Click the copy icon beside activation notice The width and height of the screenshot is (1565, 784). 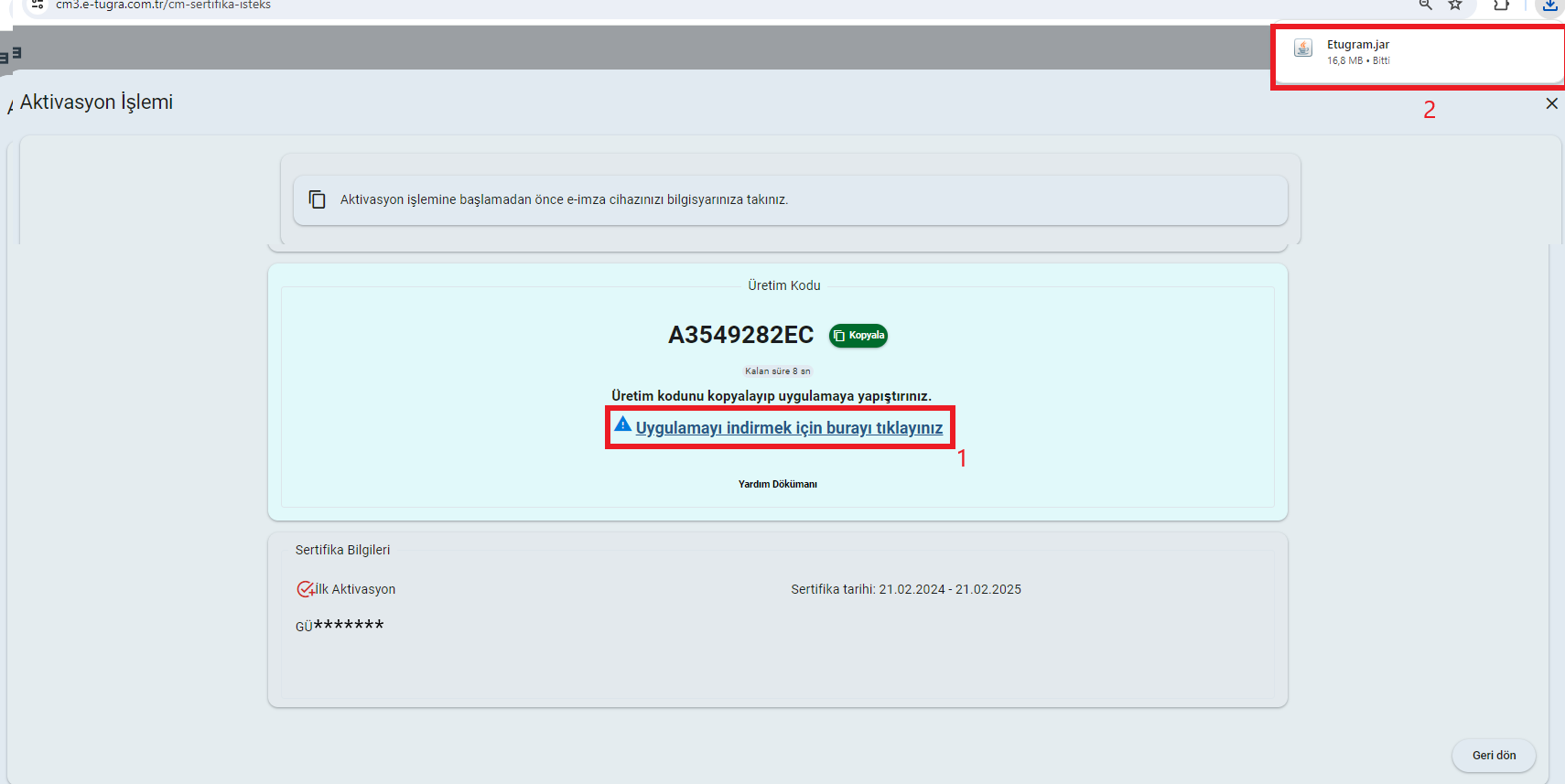pos(317,199)
